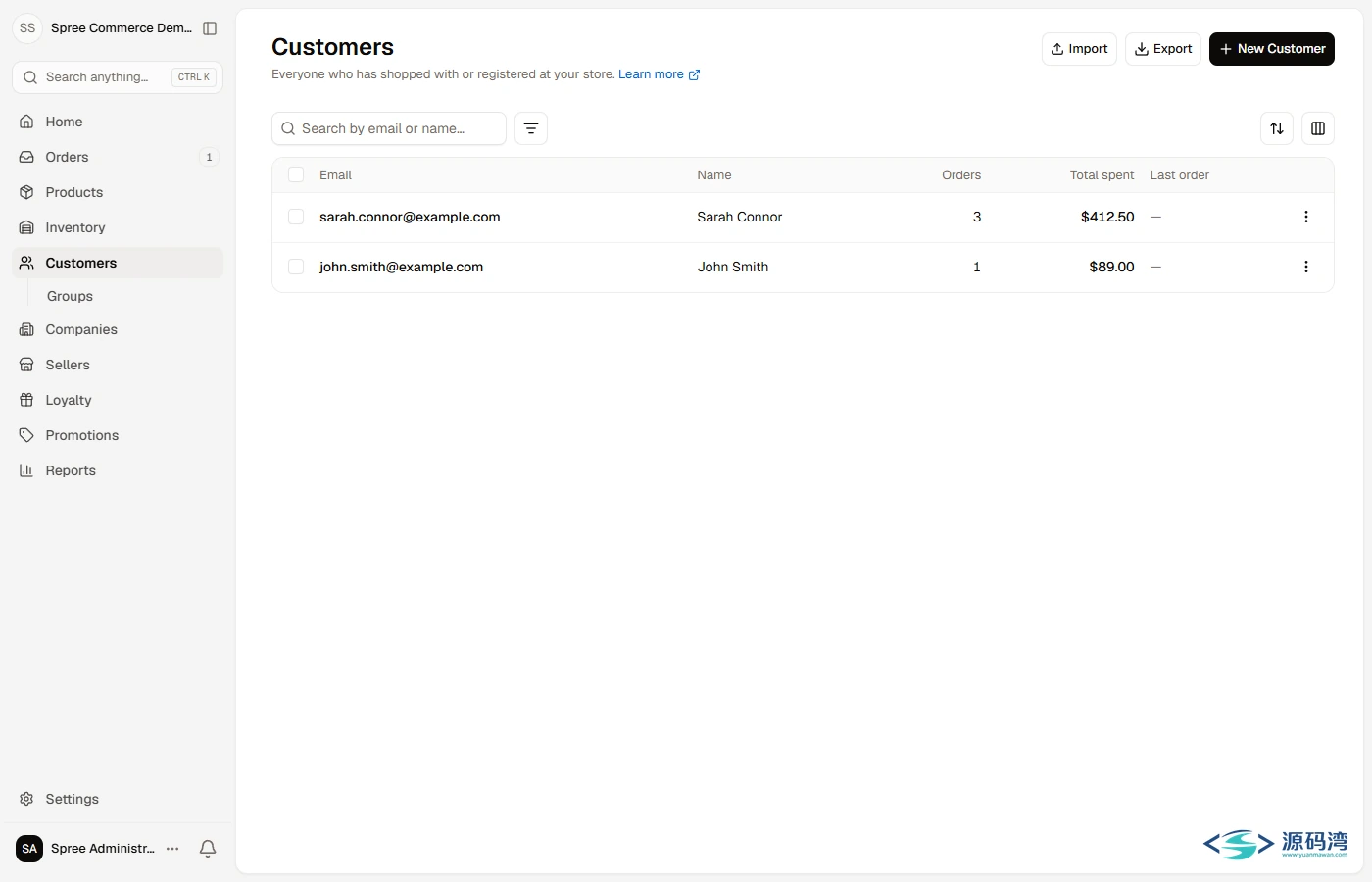Tick the john.smith@example.com row checkbox
1372x882 pixels.
coord(296,267)
